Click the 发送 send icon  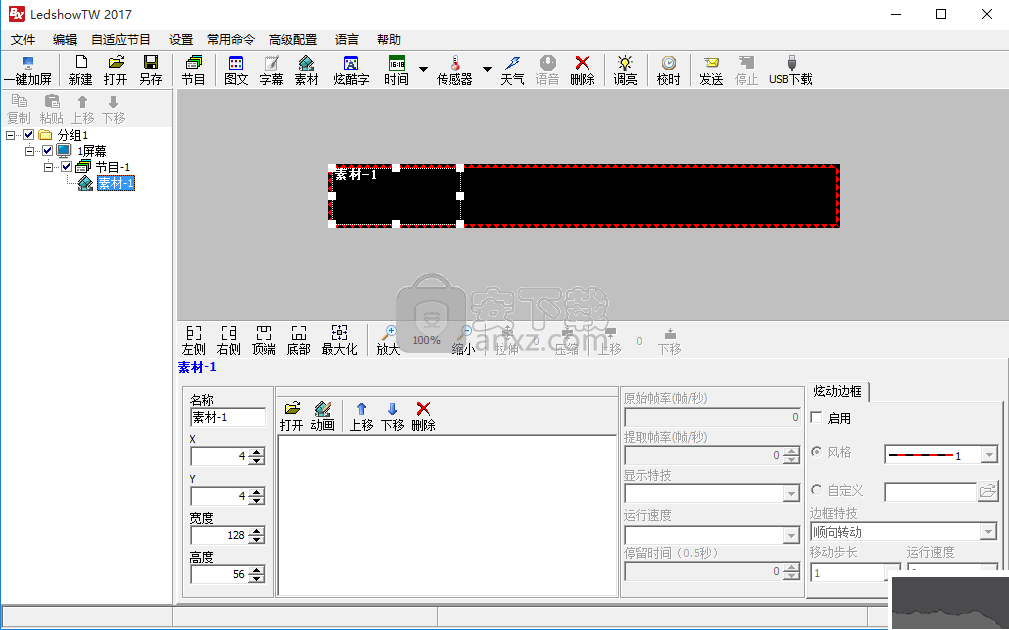pos(711,70)
